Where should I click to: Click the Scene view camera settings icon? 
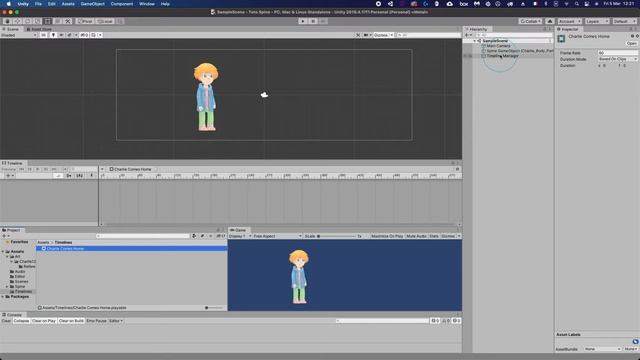tap(366, 35)
